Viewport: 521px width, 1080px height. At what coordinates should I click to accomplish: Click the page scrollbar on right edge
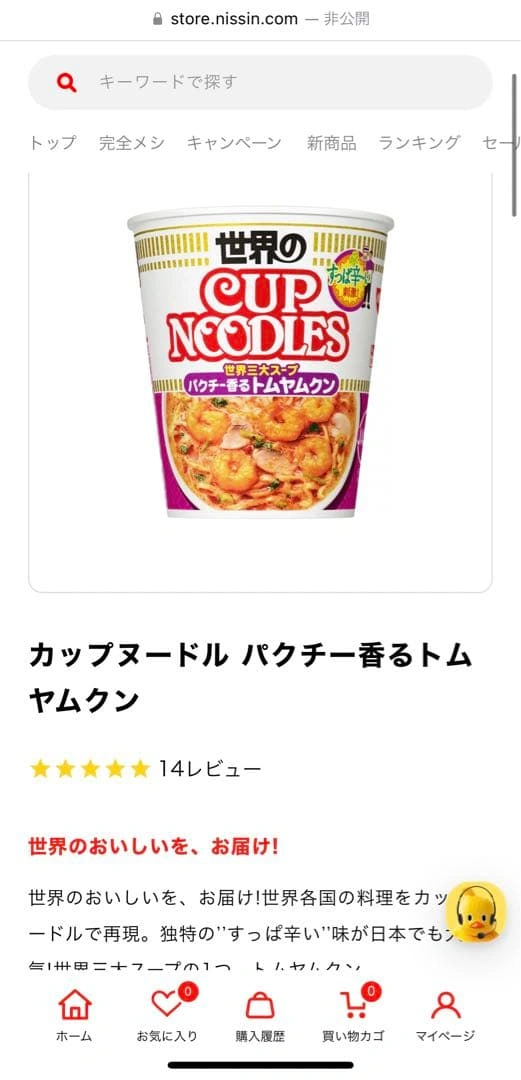(x=515, y=145)
